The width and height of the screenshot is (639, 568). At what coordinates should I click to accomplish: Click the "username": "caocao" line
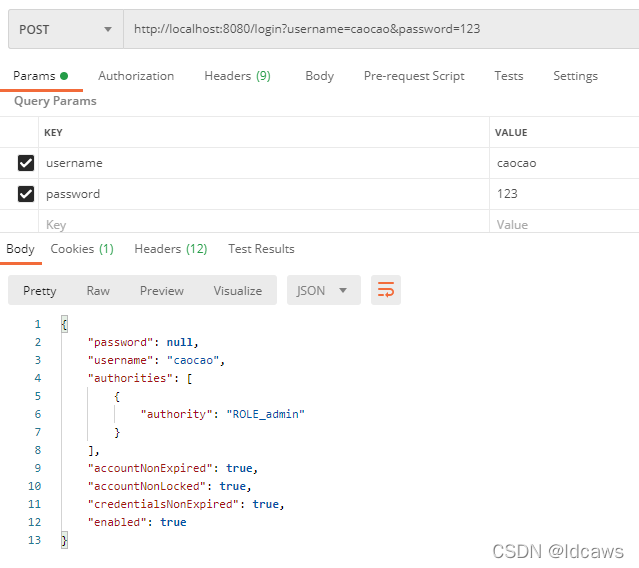pyautogui.click(x=156, y=360)
